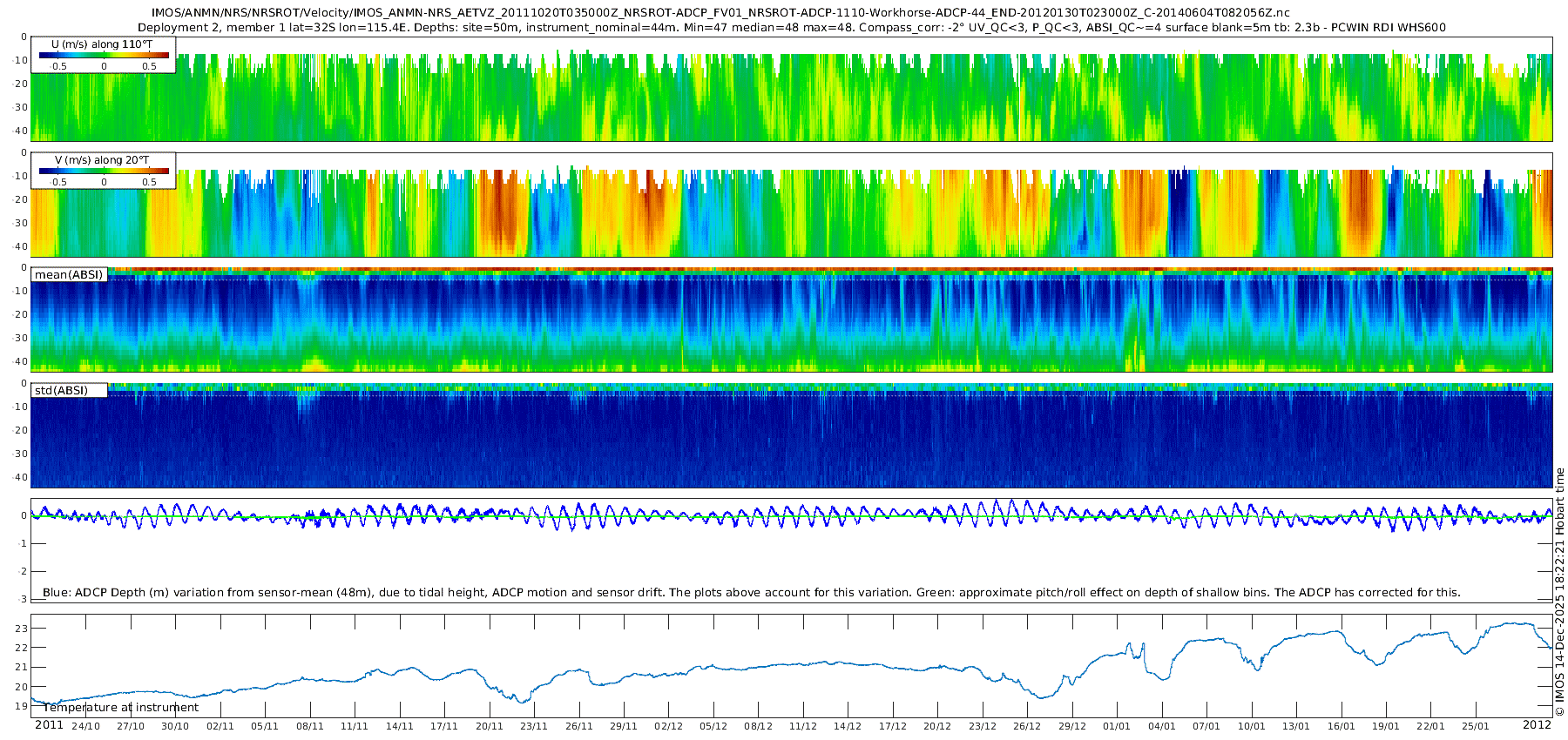
Task: Click the 25/01 date tick on time axis
Action: [x=1476, y=726]
